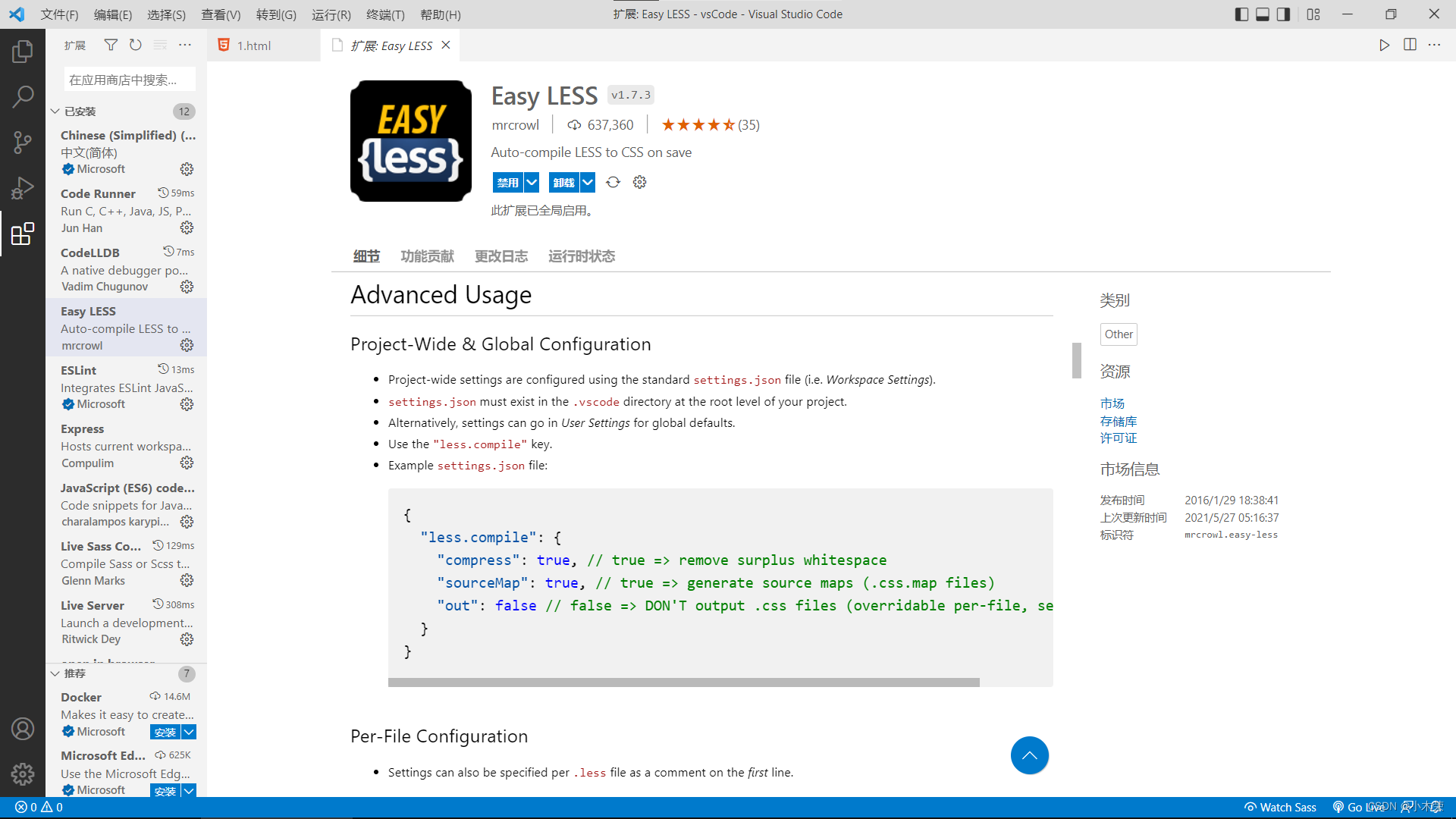
Task: Click Watch Sass in status bar
Action: [1280, 808]
